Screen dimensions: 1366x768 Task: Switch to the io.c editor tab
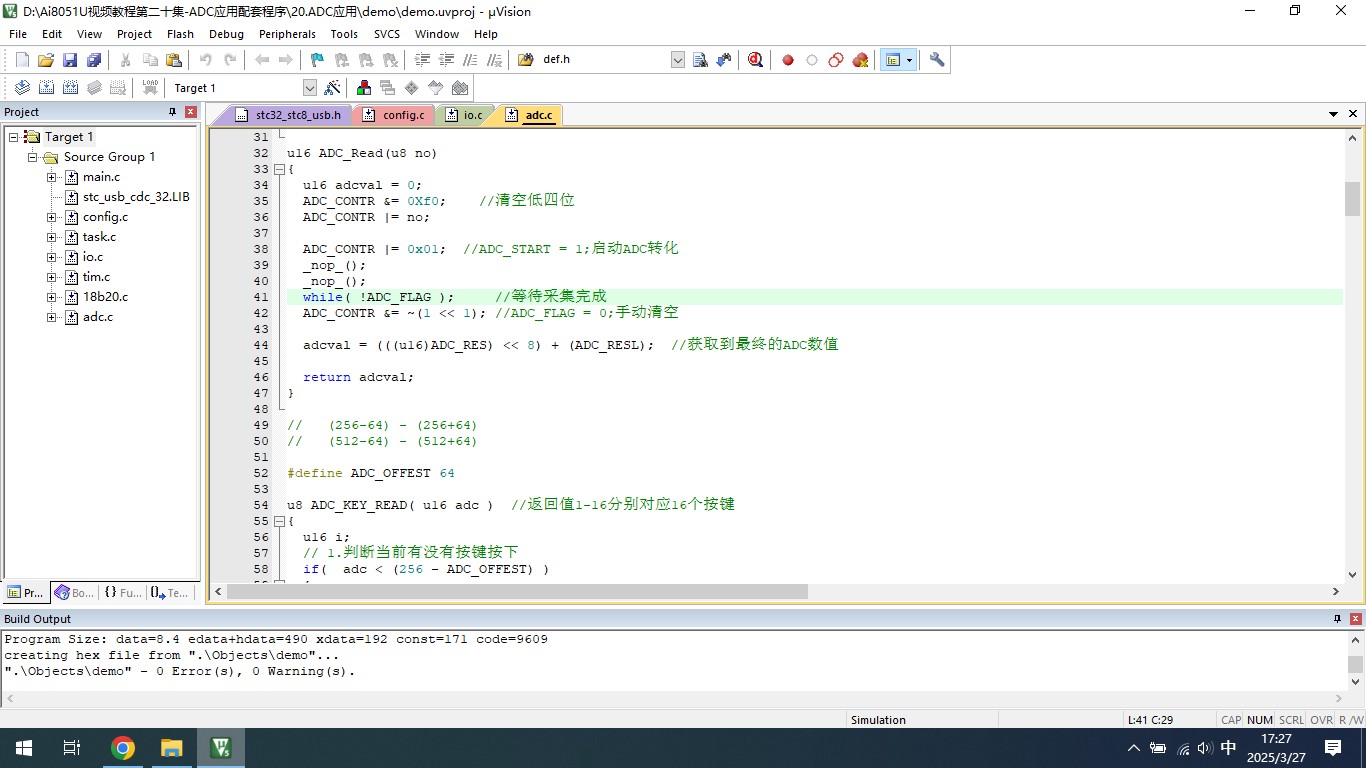pyautogui.click(x=465, y=115)
